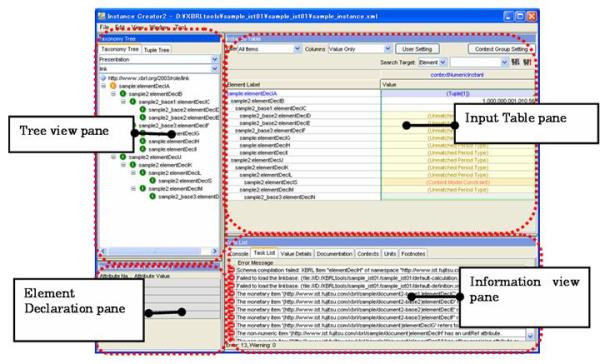The height and width of the screenshot is (364, 600).
Task: Click the green icon beside sample2:elementDeclS
Action: (153, 181)
